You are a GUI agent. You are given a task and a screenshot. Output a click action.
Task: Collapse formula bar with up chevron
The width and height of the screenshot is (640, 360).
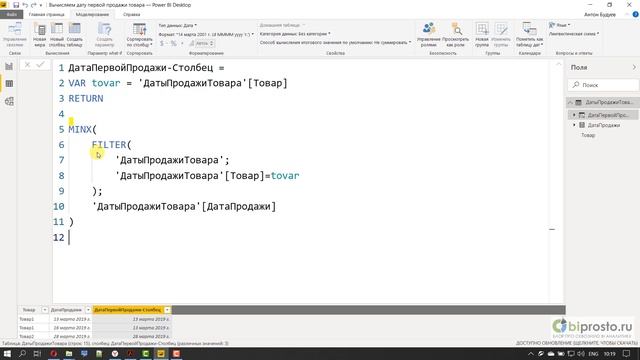pyautogui.click(x=558, y=64)
